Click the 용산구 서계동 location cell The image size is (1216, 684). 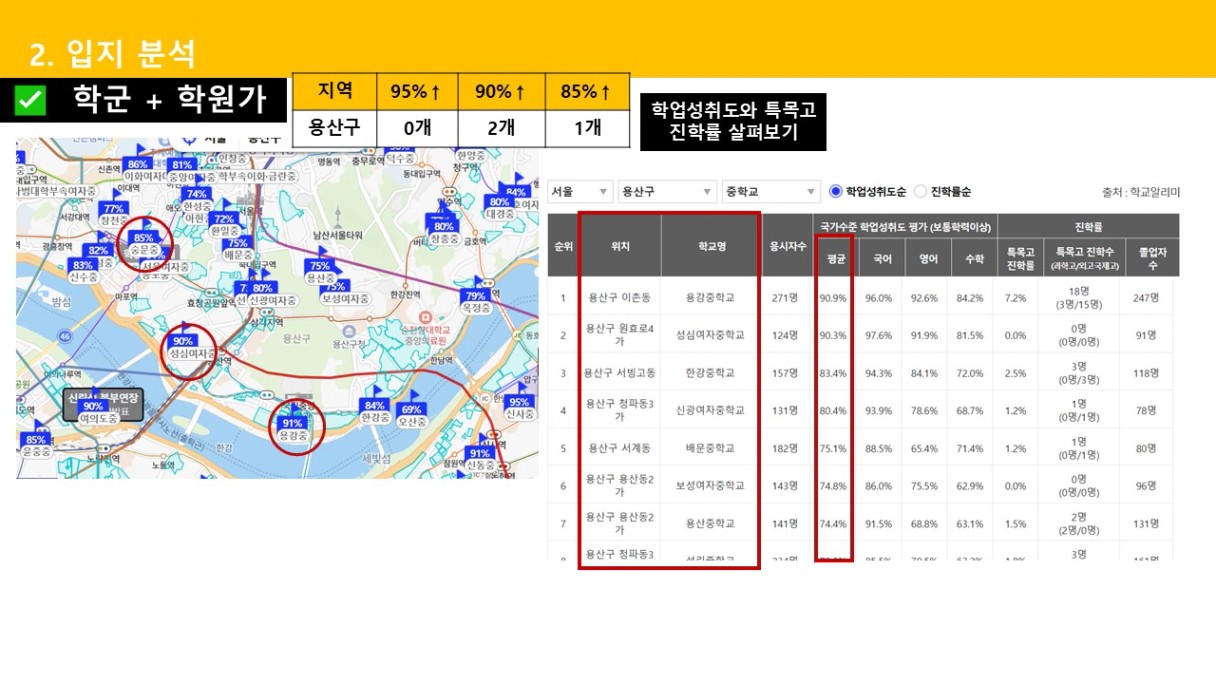620,448
